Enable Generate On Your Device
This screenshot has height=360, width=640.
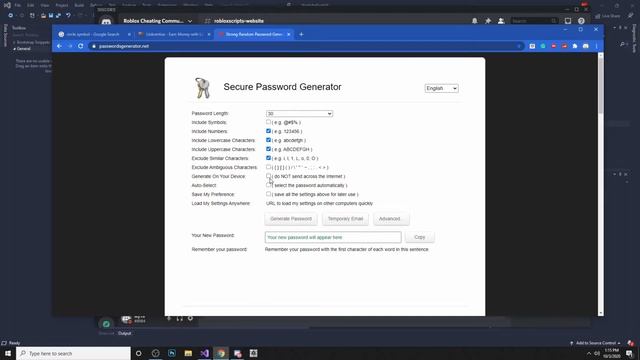268,176
